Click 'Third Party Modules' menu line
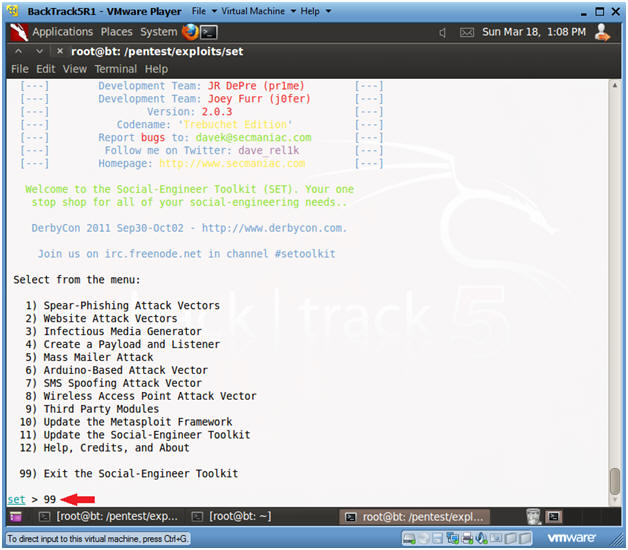This screenshot has width=628, height=550. pyautogui.click(x=92, y=409)
